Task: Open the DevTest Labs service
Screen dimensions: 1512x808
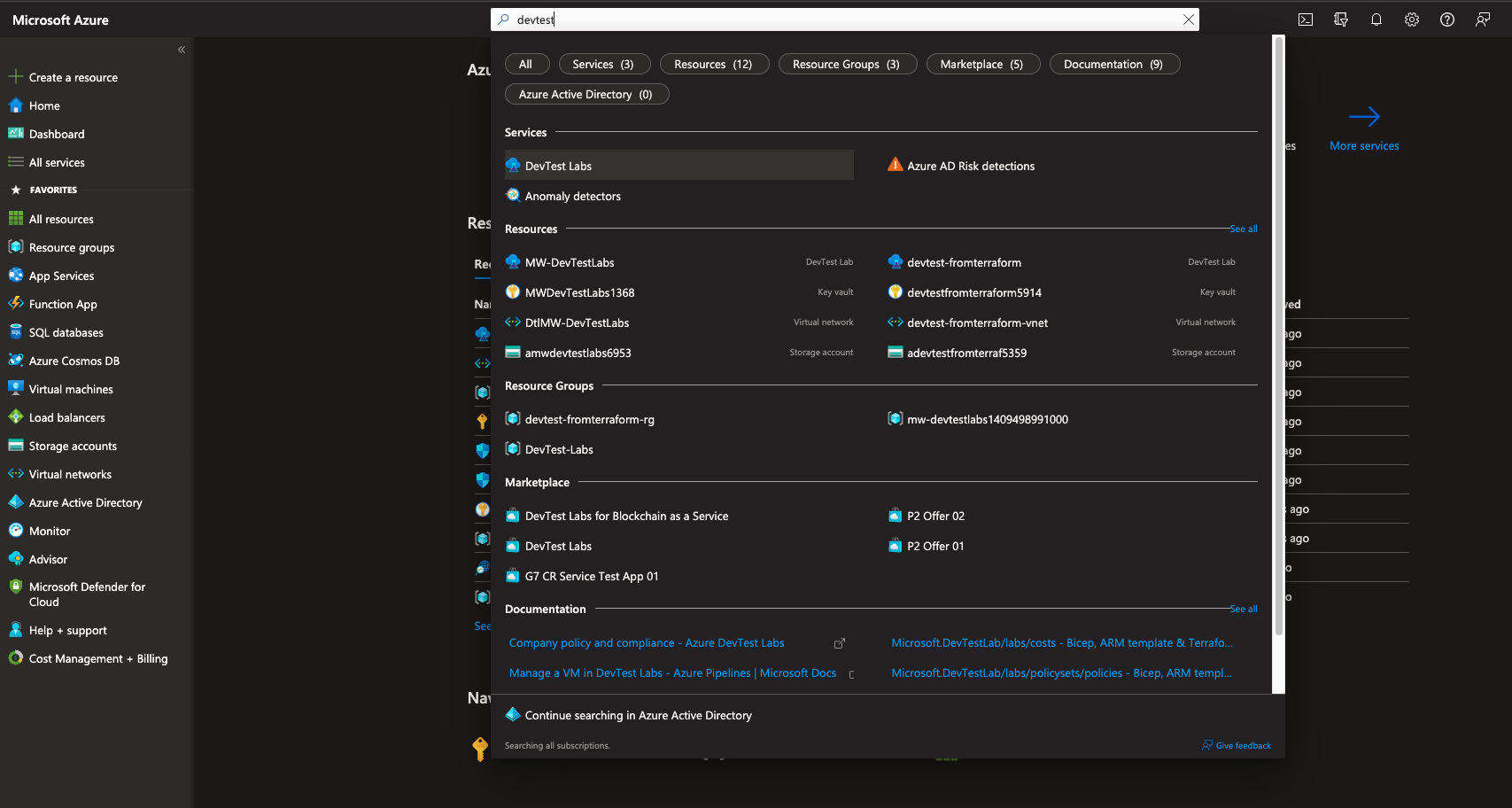Action: point(679,166)
